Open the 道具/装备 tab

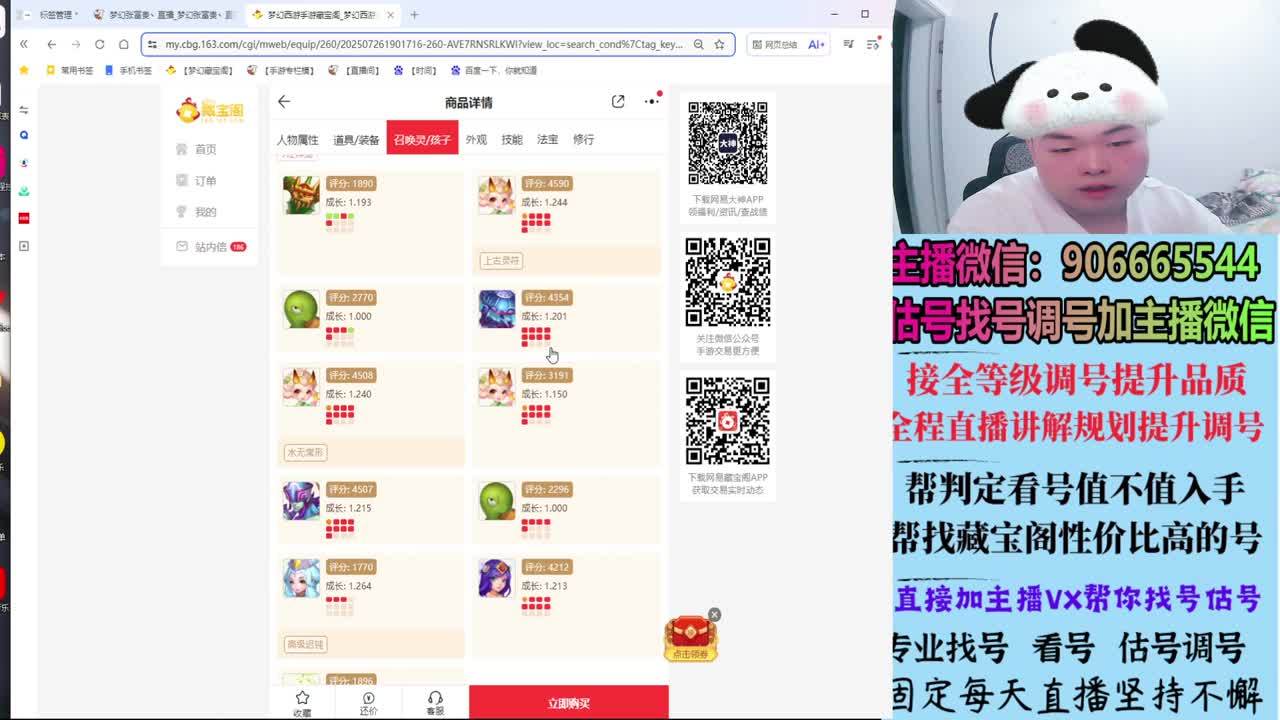(356, 140)
